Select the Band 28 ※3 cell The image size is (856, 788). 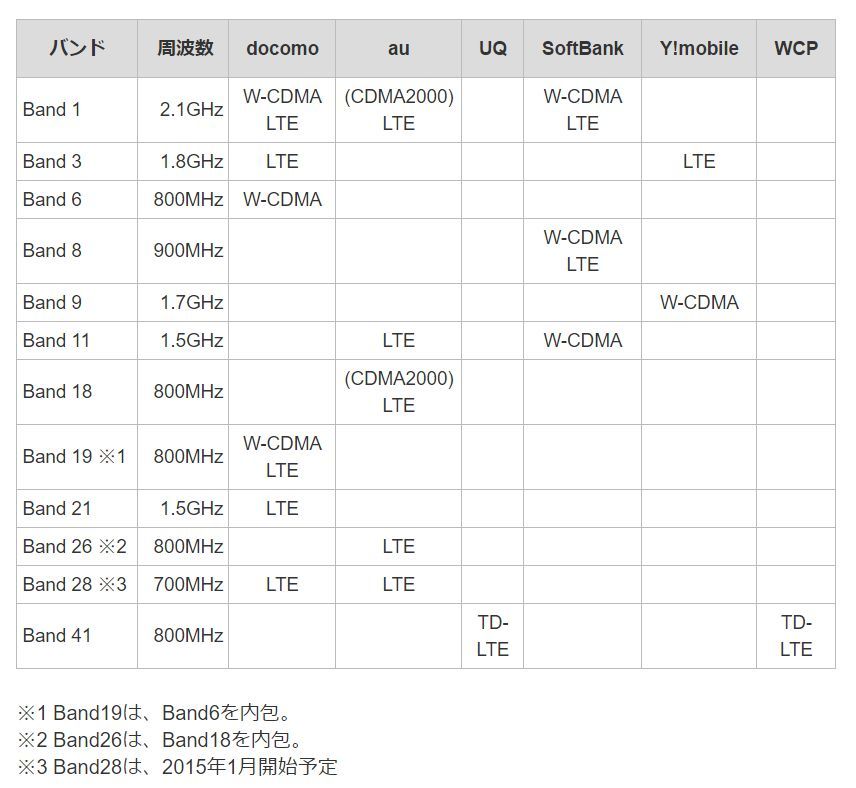coord(75,585)
